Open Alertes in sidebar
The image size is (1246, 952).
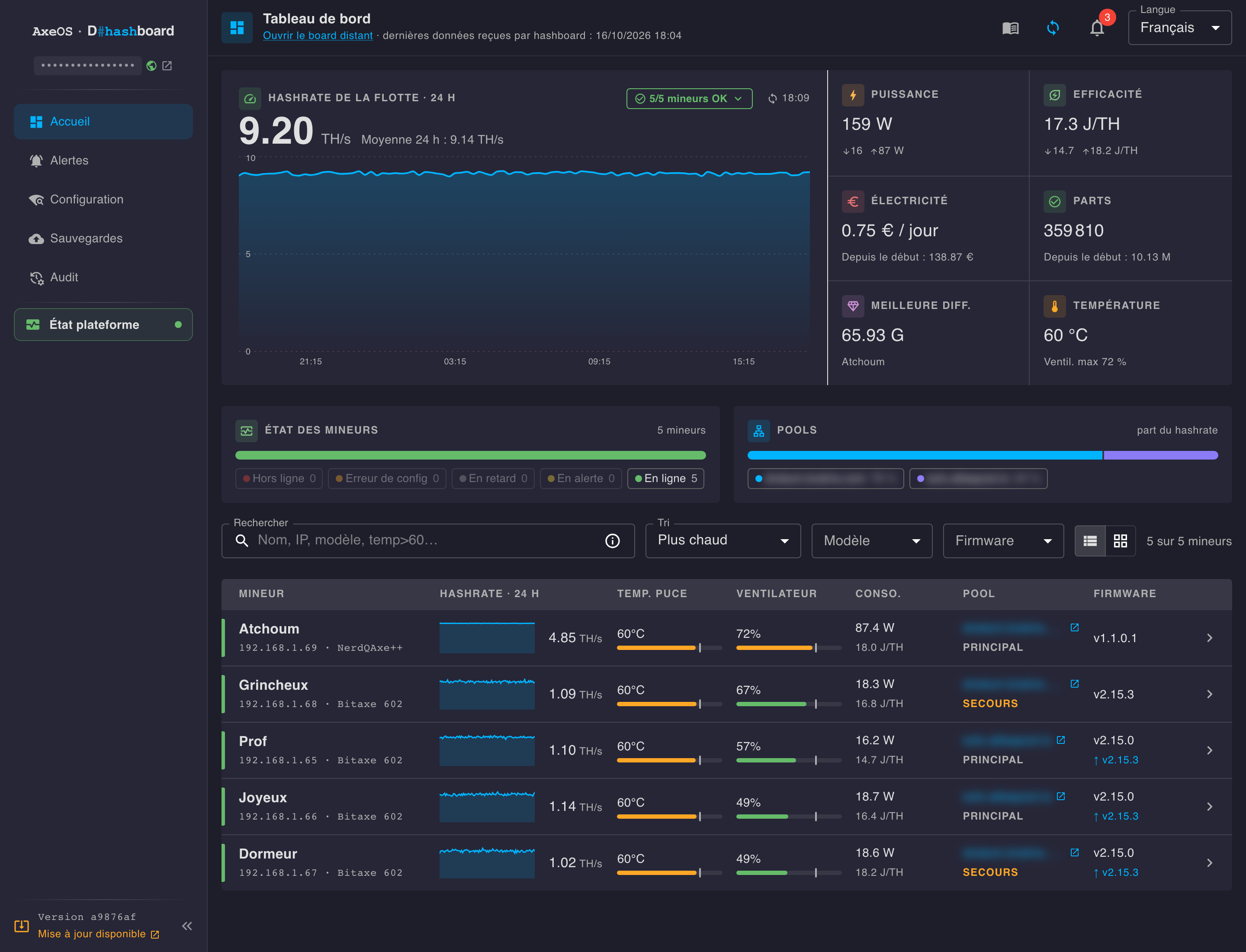(103, 161)
